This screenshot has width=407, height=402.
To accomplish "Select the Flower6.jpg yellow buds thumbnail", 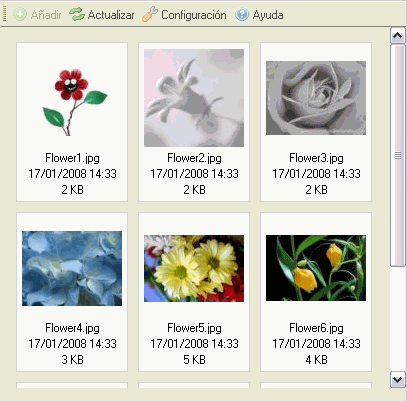I will tap(316, 268).
